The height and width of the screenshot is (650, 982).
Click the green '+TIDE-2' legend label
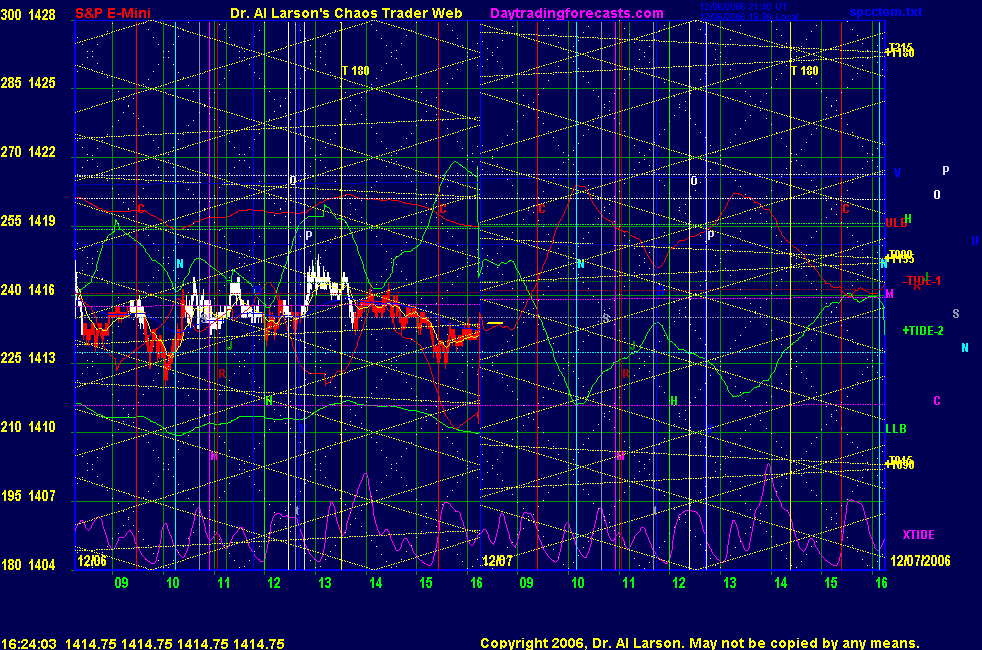pyautogui.click(x=923, y=331)
